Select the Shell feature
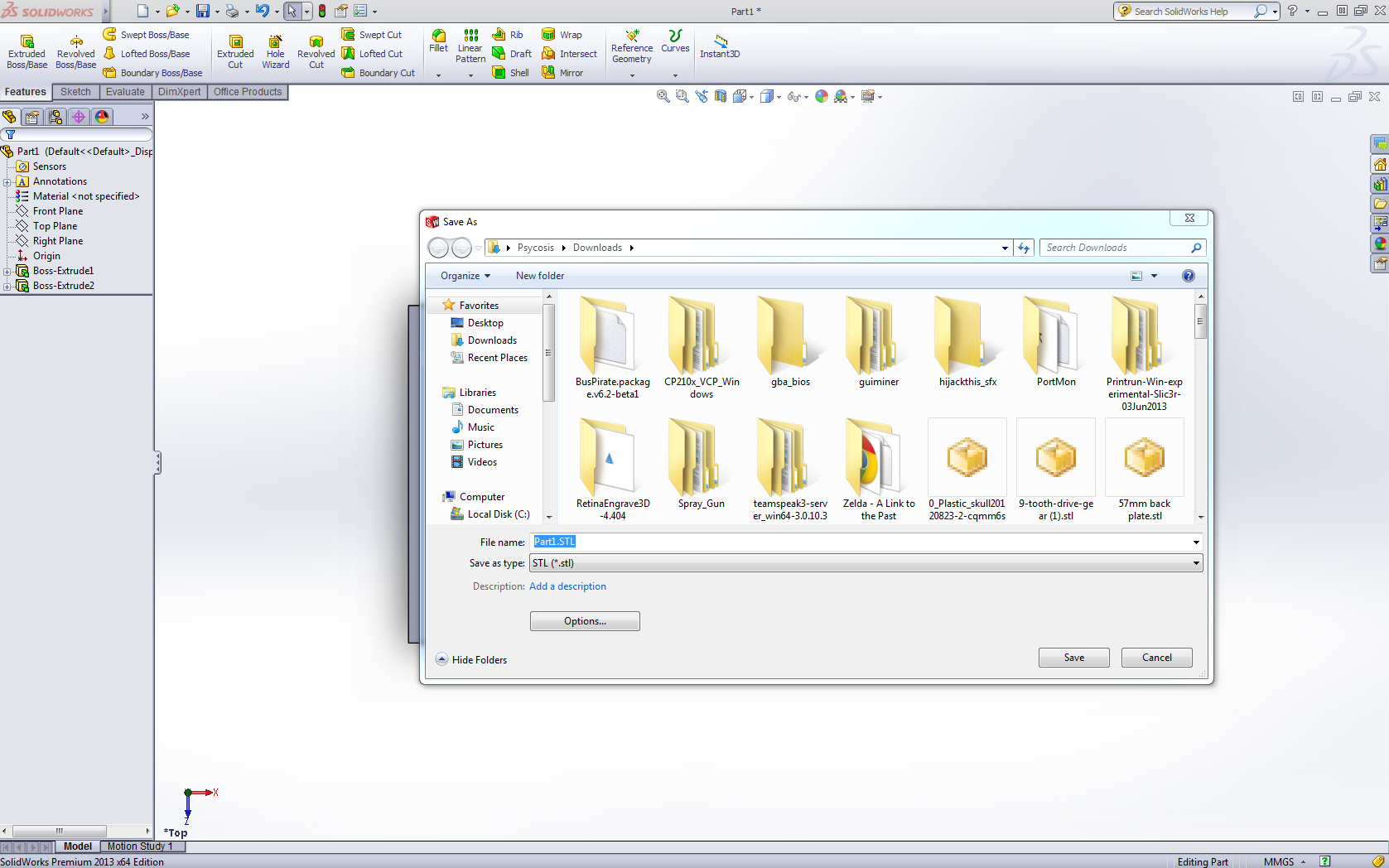The height and width of the screenshot is (868, 1389). (x=511, y=73)
